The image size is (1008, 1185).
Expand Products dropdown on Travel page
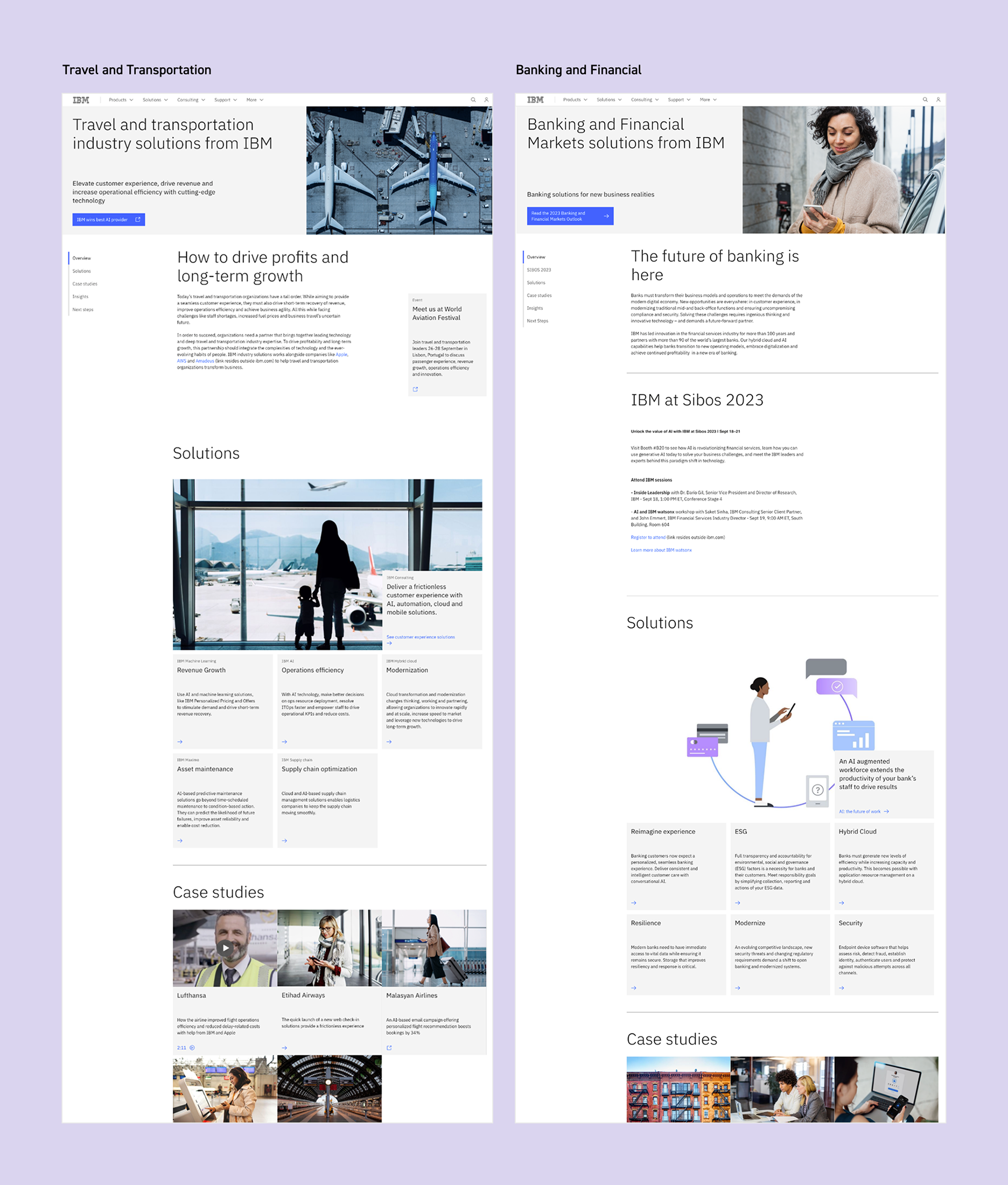click(121, 100)
